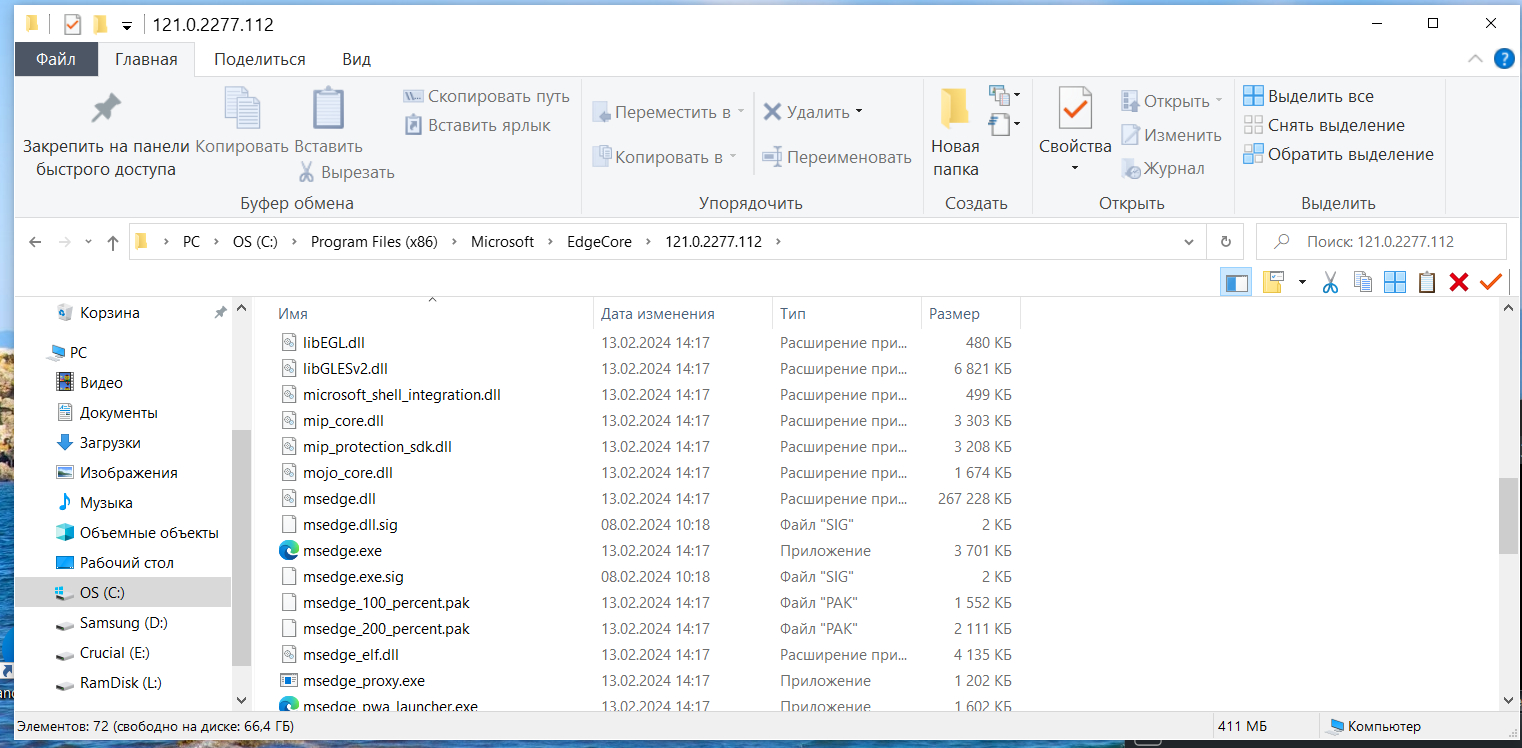Click the Microsoft breadcrumb in the address bar
This screenshot has width=1522, height=748.
pyautogui.click(x=503, y=242)
